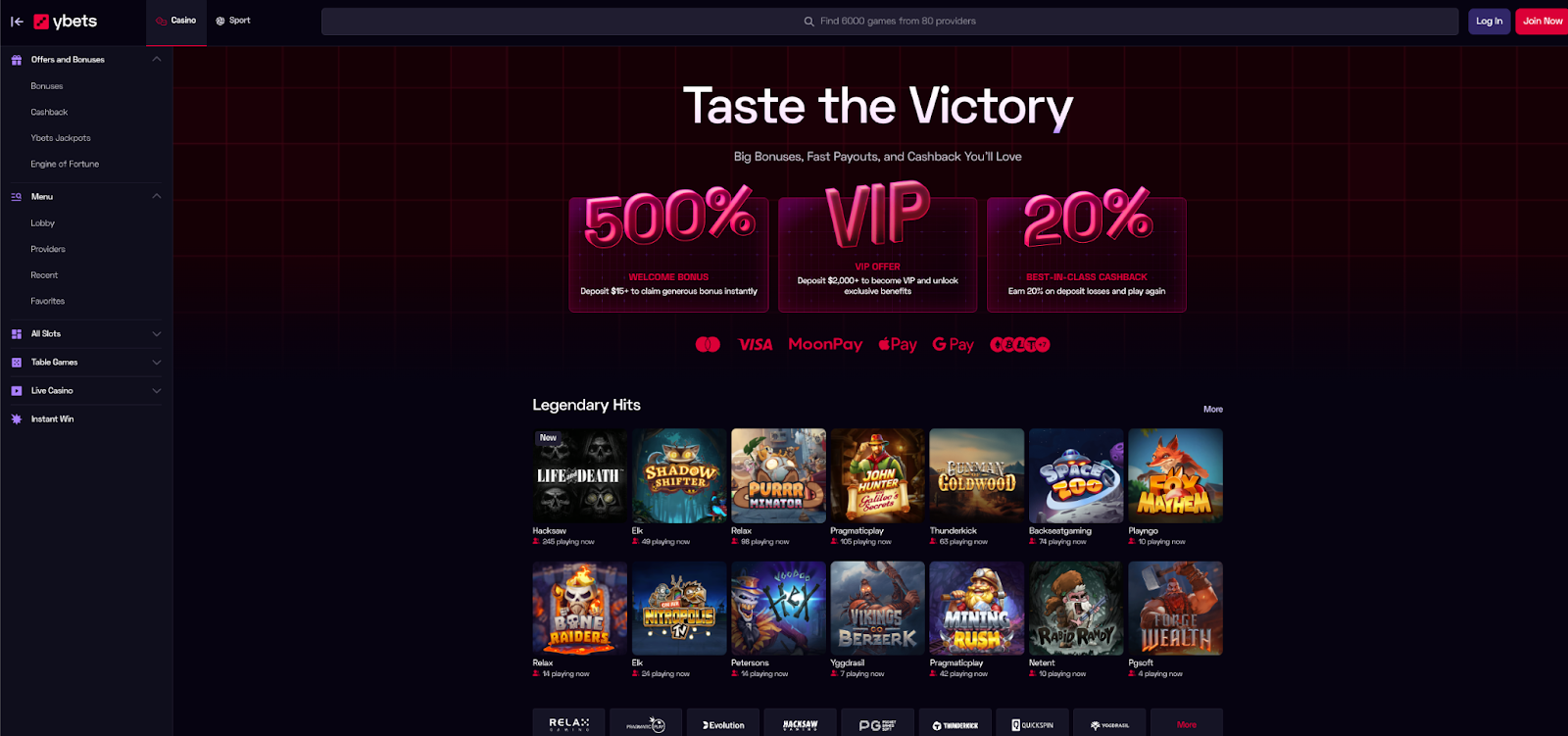This screenshot has width=1568, height=736.
Task: Open the Cashback link in sidebar
Action: 49,113
